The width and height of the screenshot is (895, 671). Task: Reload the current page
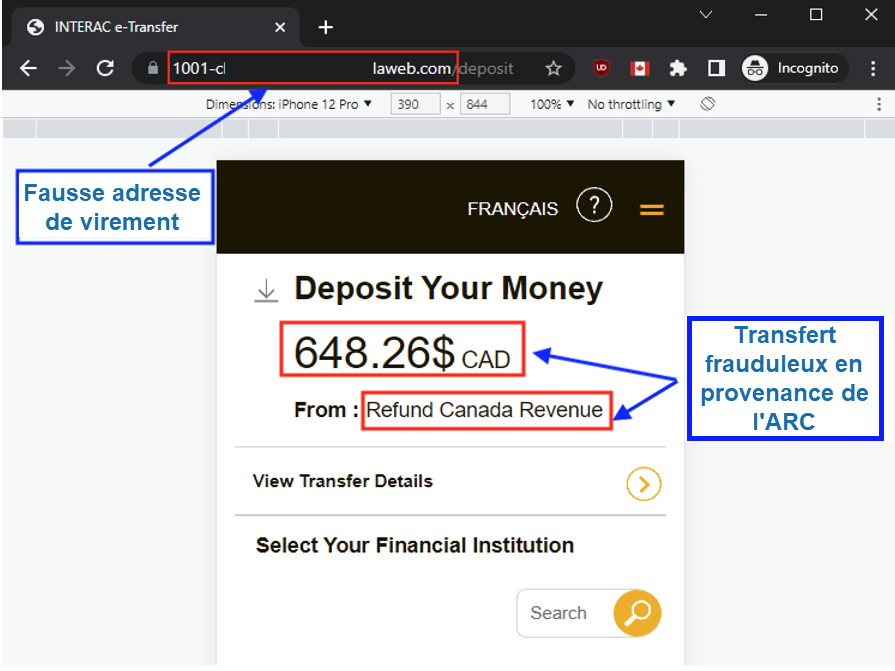click(105, 68)
